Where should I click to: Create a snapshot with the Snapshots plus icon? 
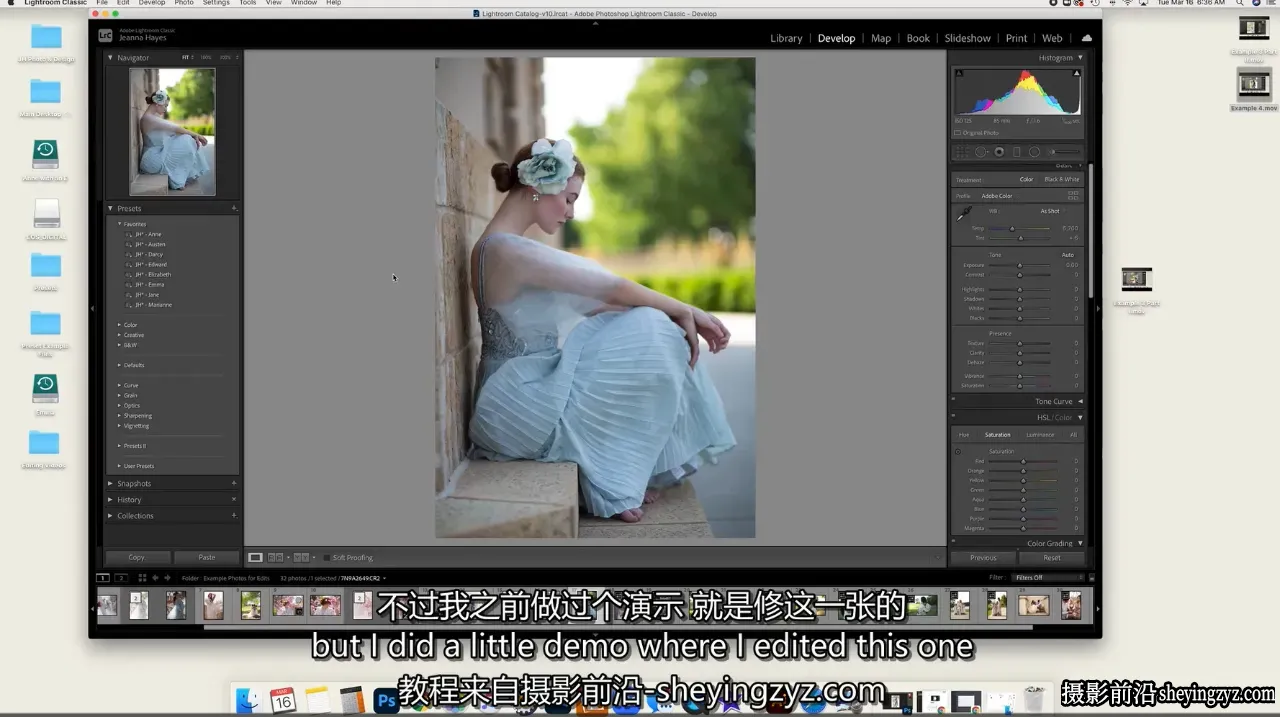coord(234,484)
